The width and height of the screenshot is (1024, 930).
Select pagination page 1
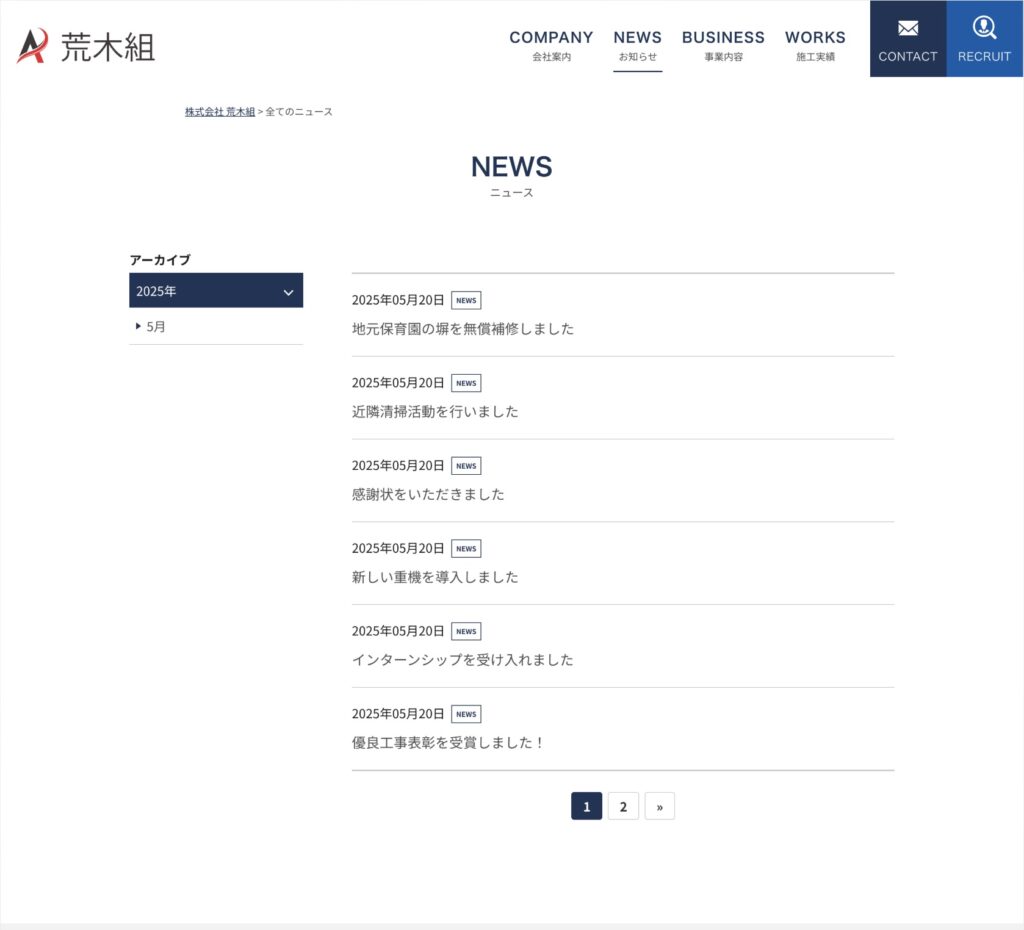coord(586,806)
